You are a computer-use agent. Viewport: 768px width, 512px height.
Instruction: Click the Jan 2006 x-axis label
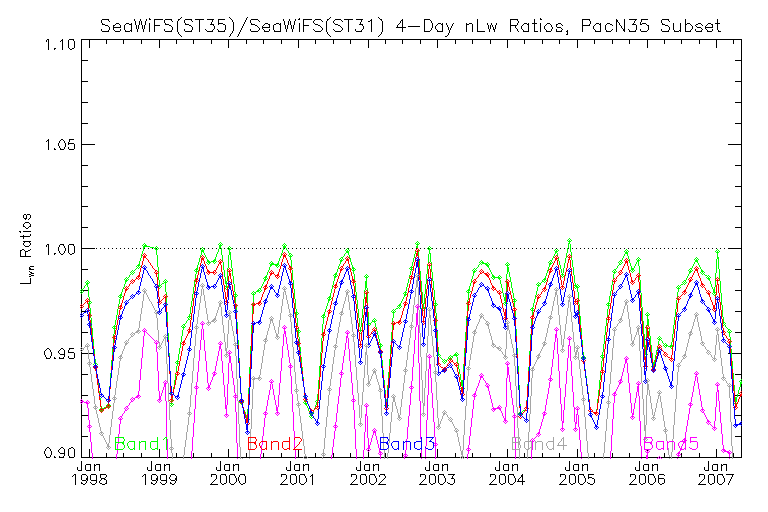click(x=647, y=472)
